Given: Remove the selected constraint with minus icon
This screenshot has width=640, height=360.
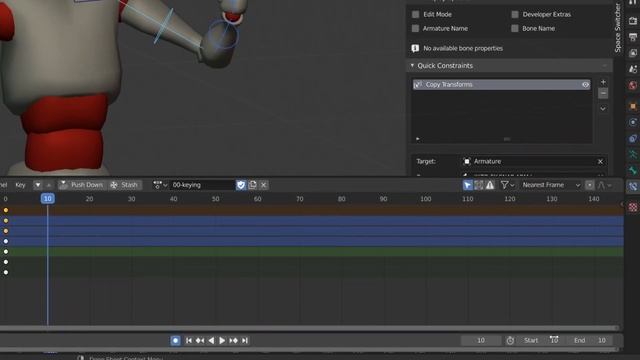Looking at the screenshot, I should tap(603, 93).
